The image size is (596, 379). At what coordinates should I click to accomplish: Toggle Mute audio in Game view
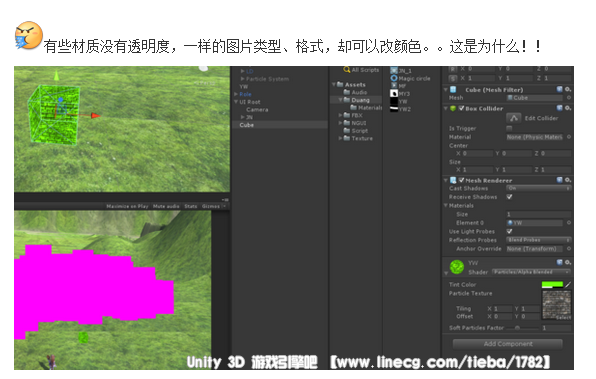click(166, 206)
